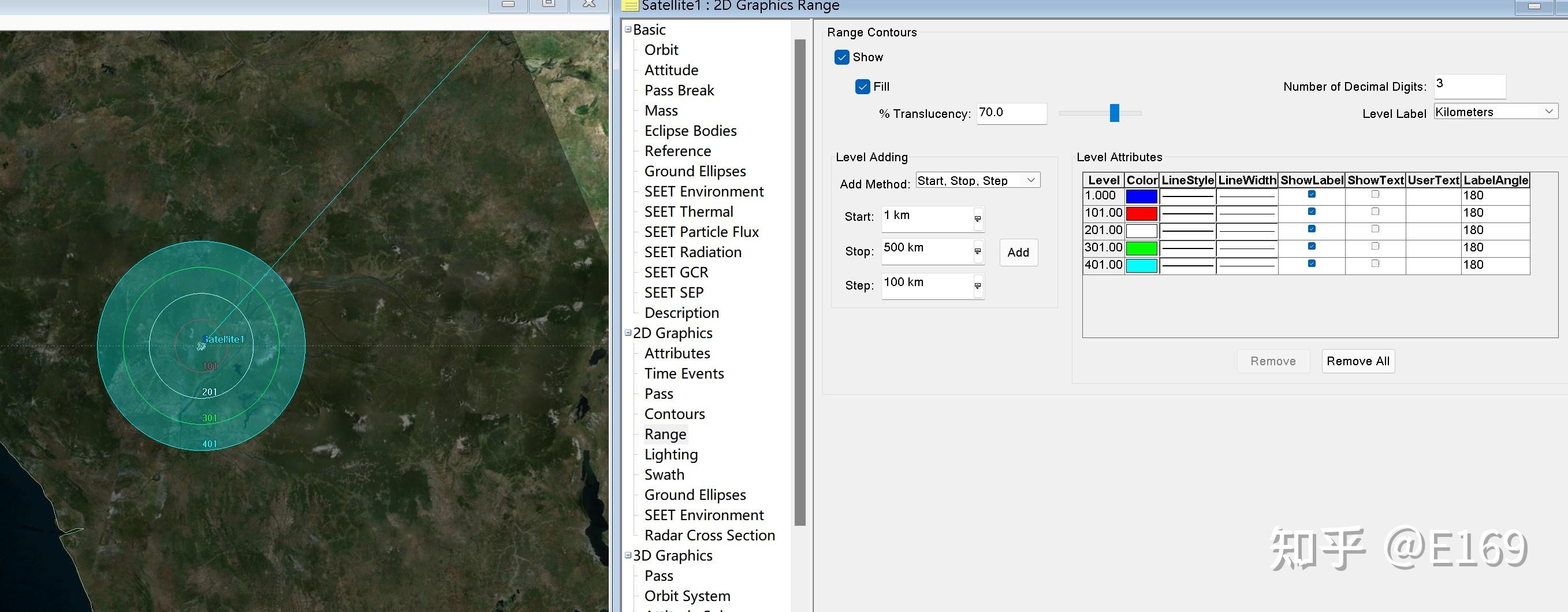This screenshot has width=1568, height=612.
Task: Open the Orbit page under Basic
Action: pyautogui.click(x=661, y=50)
